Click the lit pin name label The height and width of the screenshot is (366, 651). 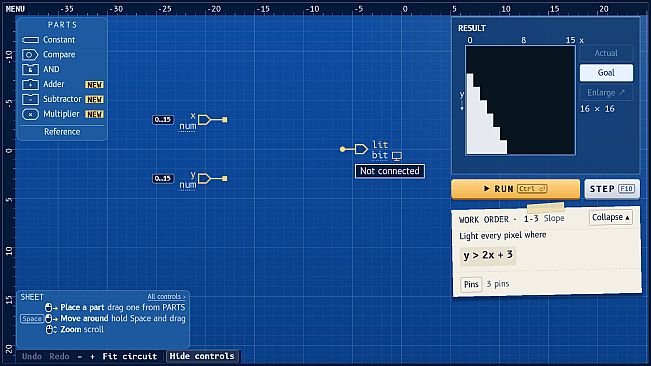click(x=380, y=144)
